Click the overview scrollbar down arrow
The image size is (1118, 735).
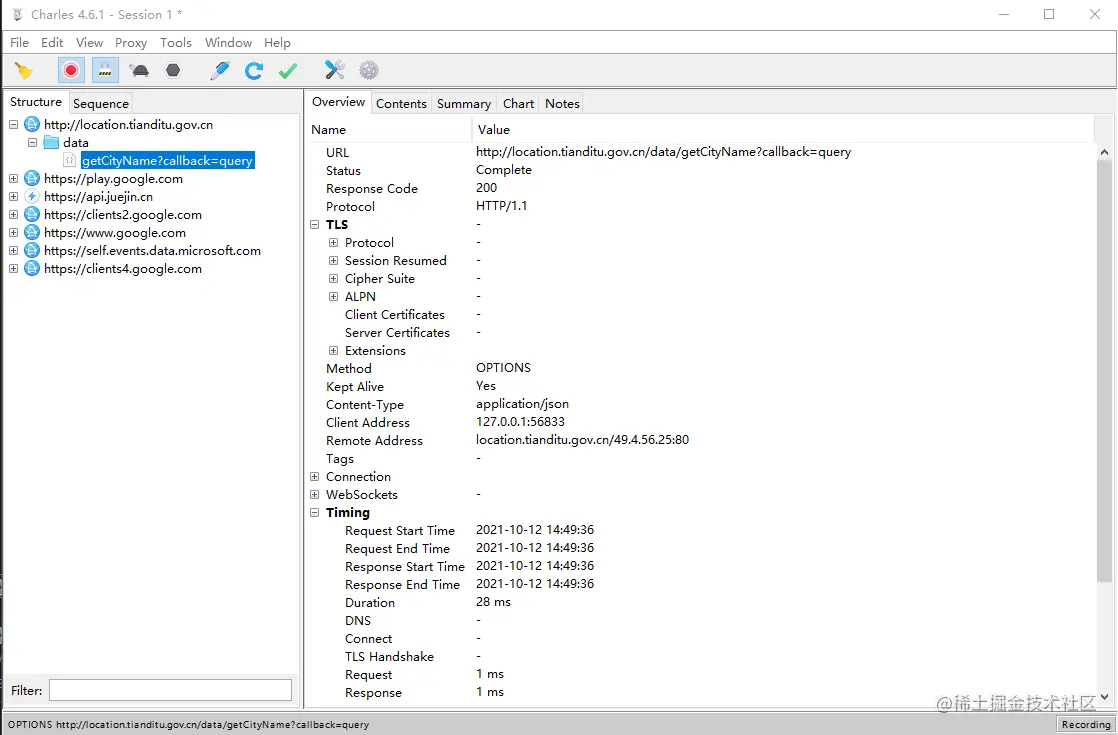[x=1104, y=697]
